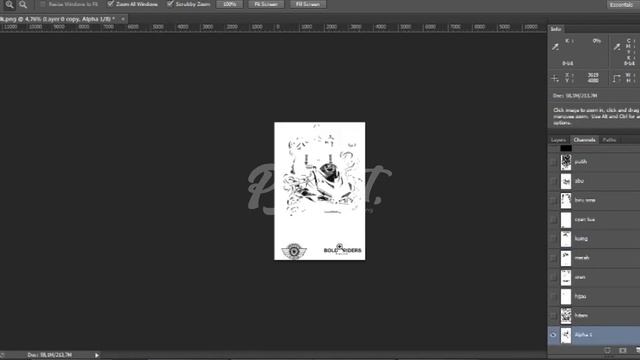Select the hijau channel name
This screenshot has height=360, width=640.
[x=580, y=296]
